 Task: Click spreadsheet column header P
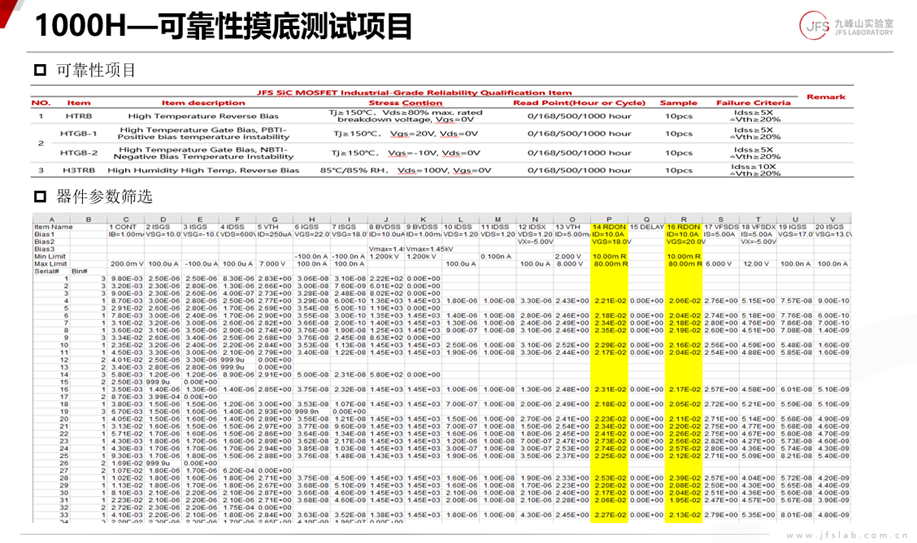coord(609,219)
